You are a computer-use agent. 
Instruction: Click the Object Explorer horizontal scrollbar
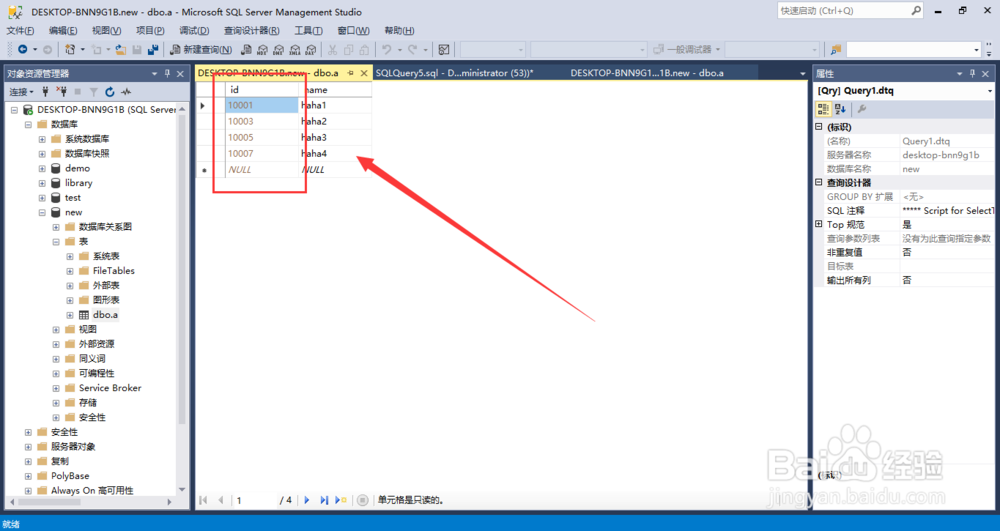[x=50, y=502]
